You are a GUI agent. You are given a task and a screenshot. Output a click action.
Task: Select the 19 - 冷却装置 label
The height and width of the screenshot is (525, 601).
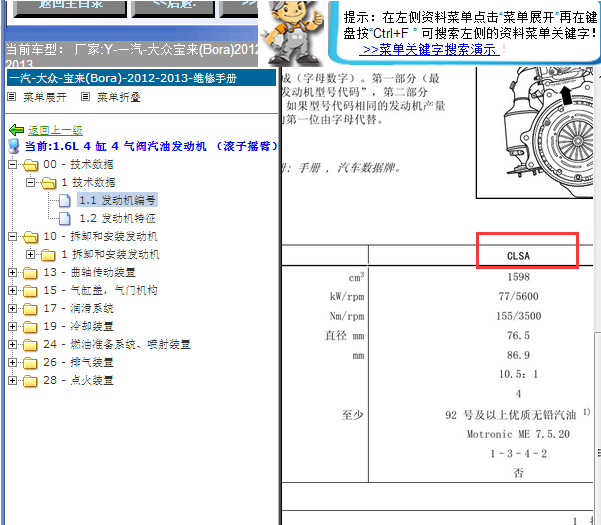[x=78, y=326]
